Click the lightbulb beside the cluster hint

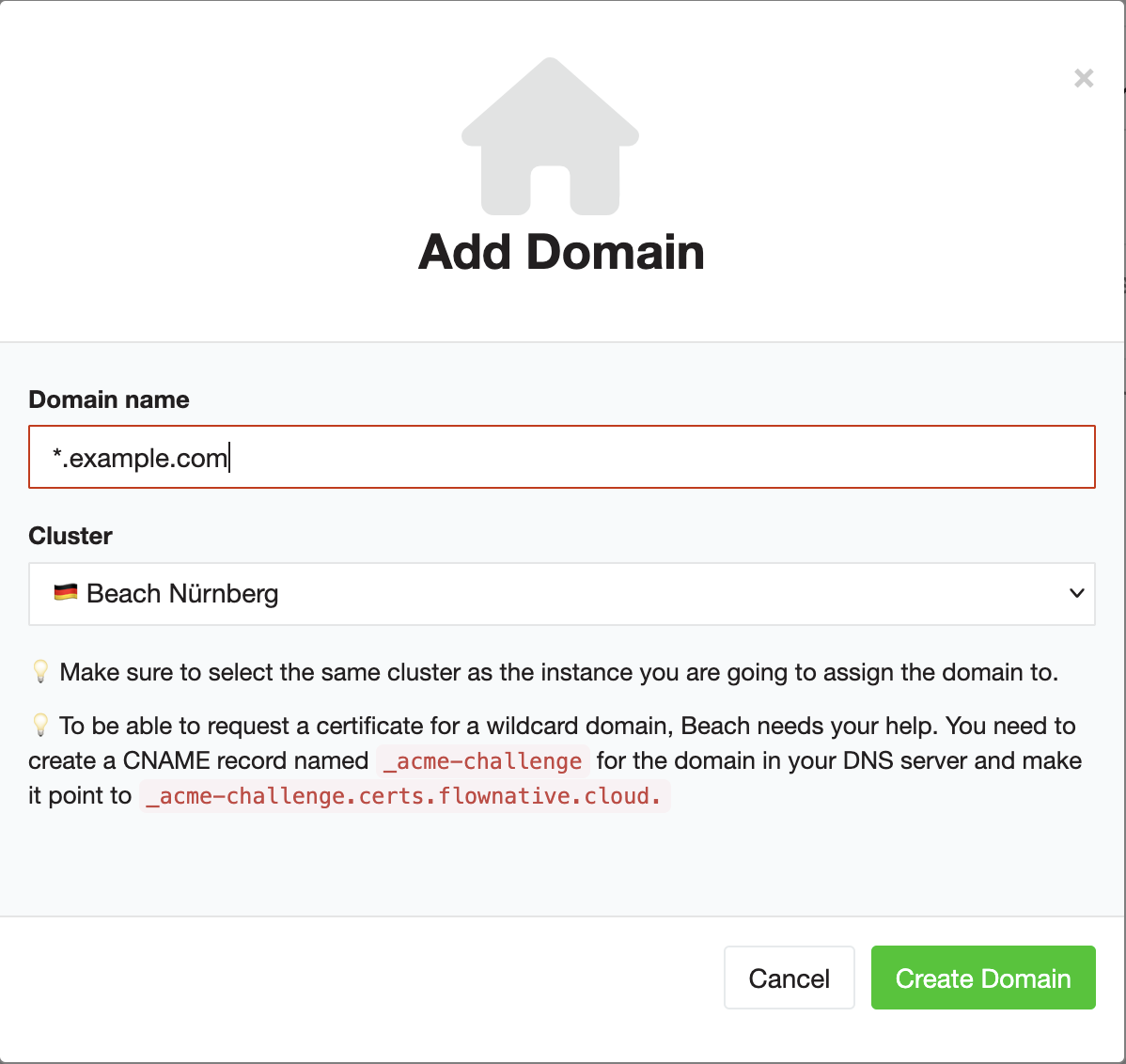(40, 672)
